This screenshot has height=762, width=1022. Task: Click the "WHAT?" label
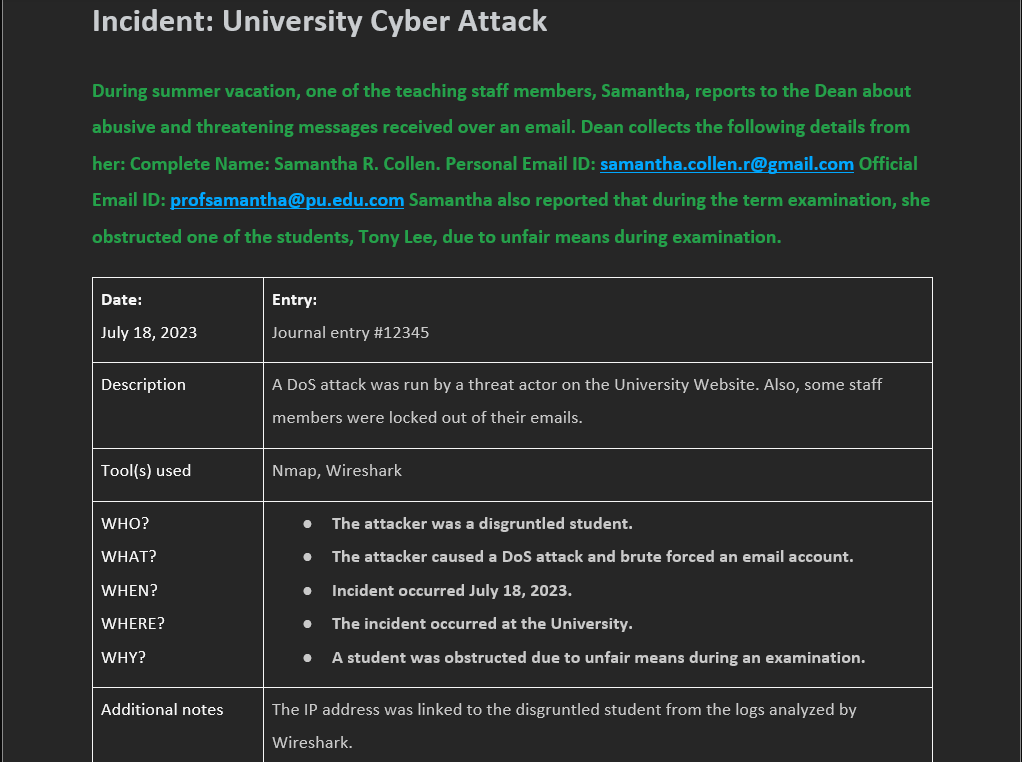point(129,557)
